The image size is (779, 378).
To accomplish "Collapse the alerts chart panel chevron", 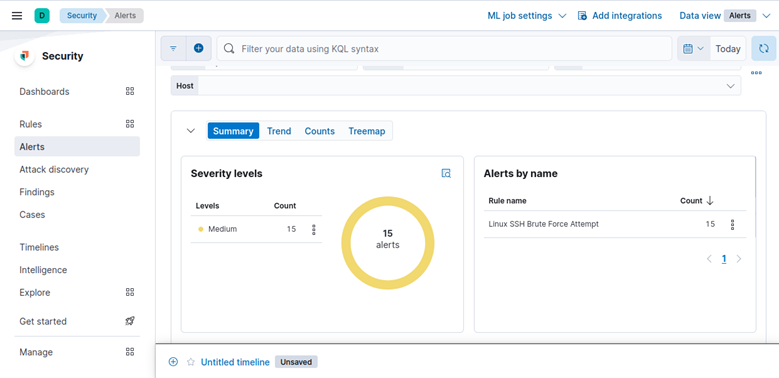I will pos(191,131).
